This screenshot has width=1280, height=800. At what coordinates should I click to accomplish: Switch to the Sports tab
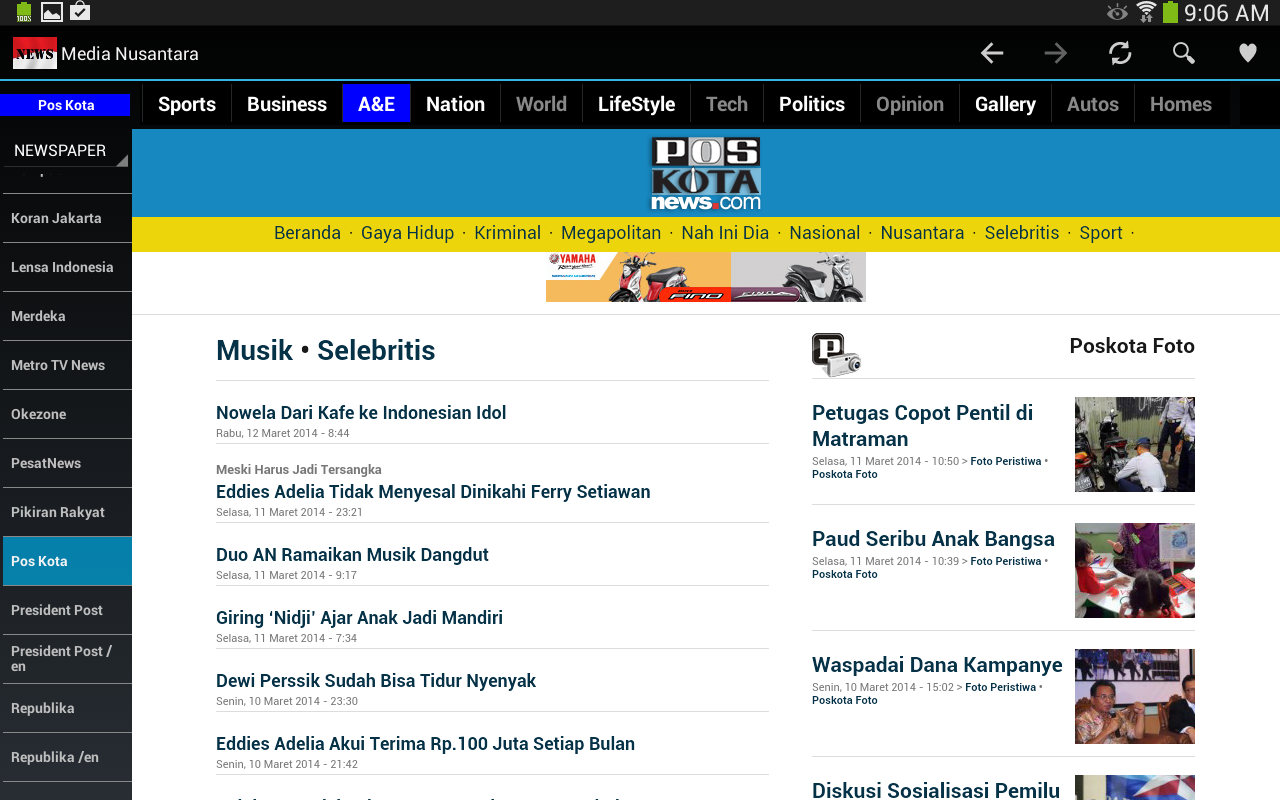[x=187, y=104]
